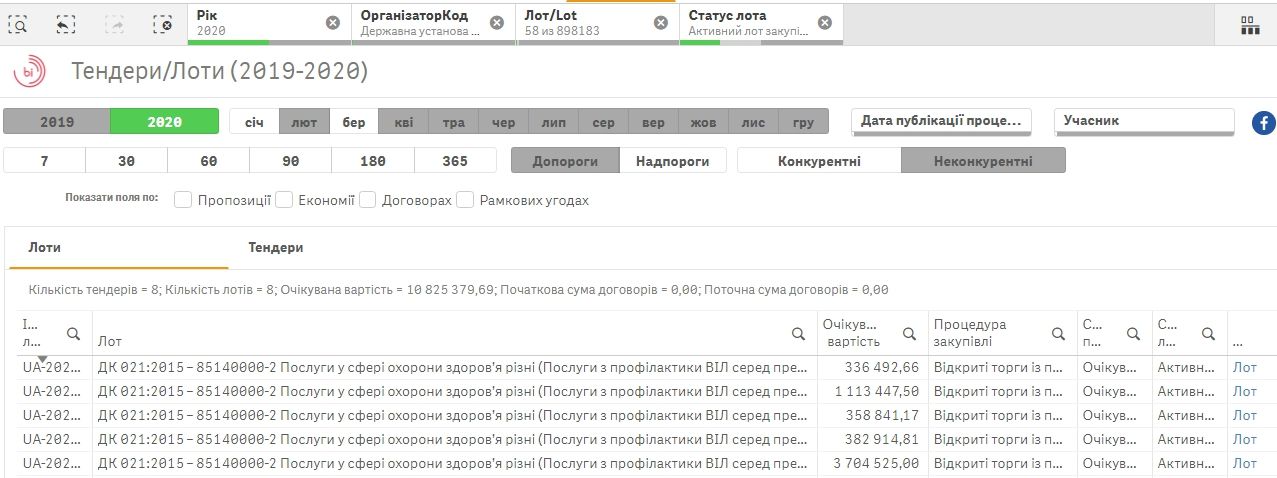The width and height of the screenshot is (1277, 478).
Task: Filter by Допороги procurements
Action: tap(565, 161)
